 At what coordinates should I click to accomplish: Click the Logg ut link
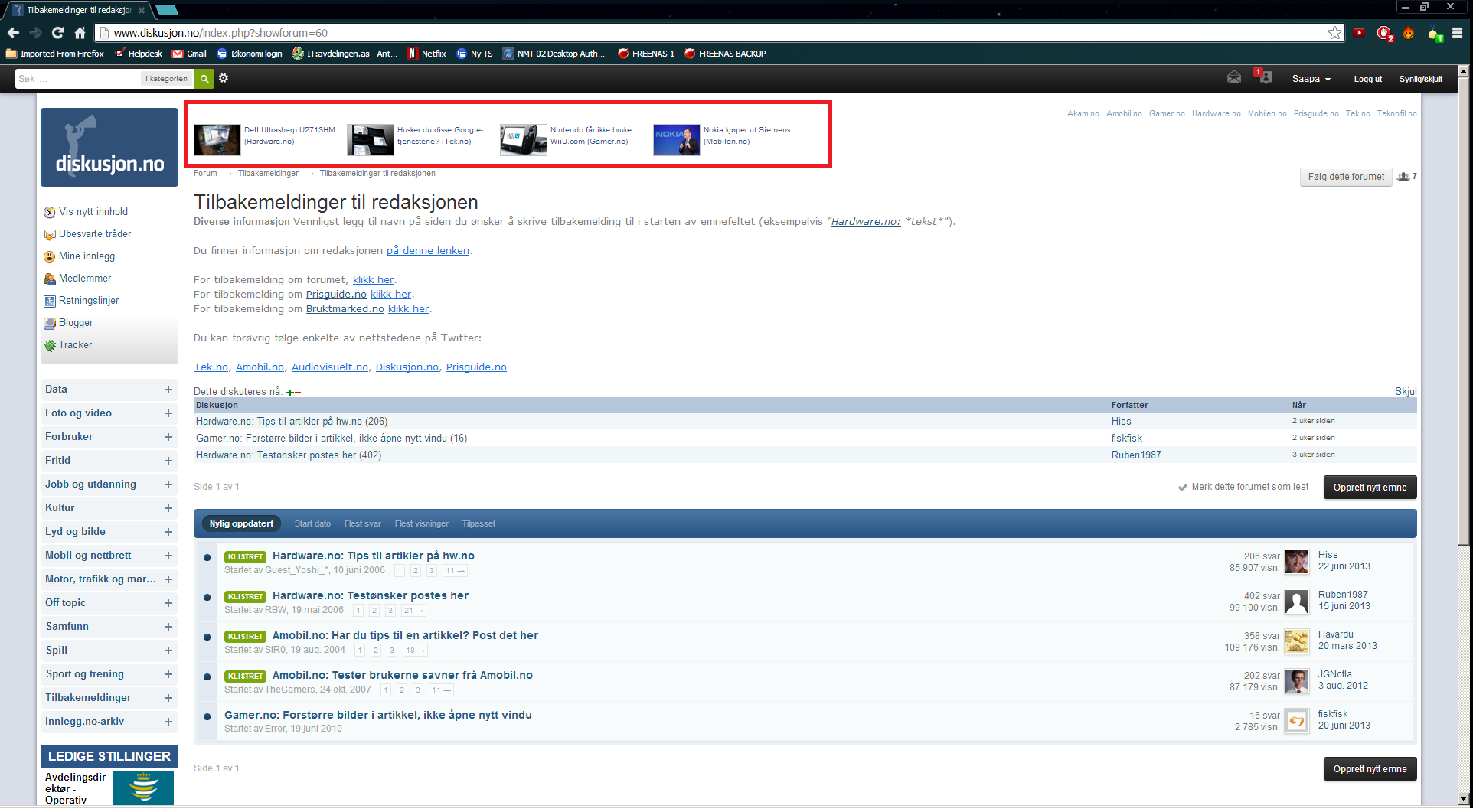point(1367,79)
